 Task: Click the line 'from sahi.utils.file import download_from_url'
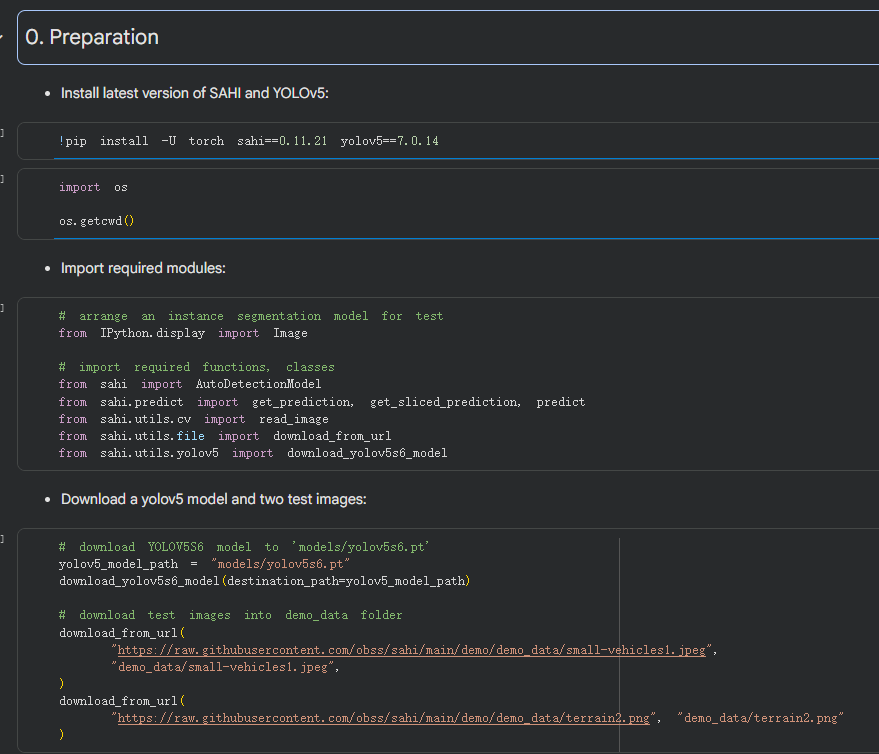click(225, 436)
